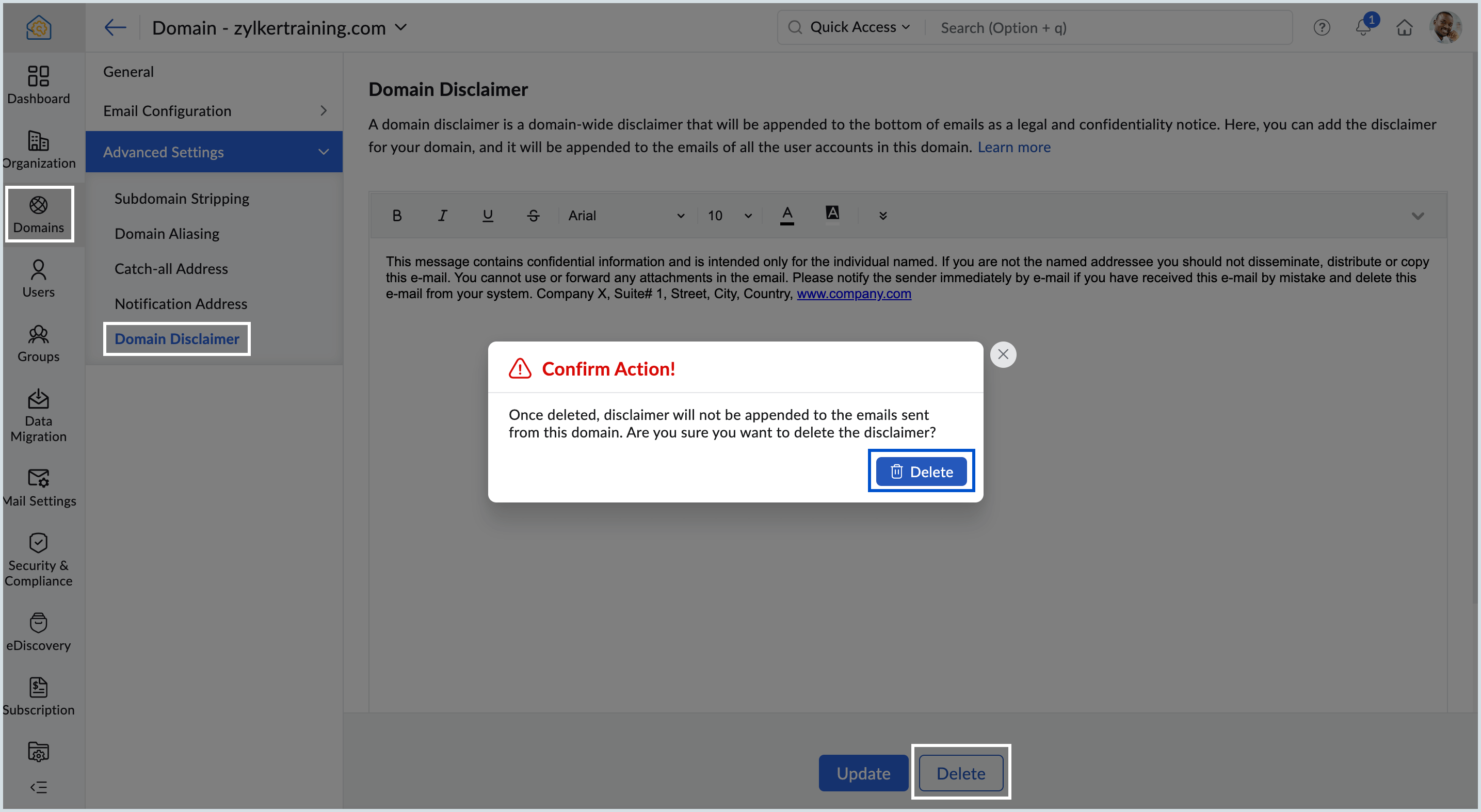Go back using the left arrow
The height and width of the screenshot is (812, 1481).
[115, 27]
